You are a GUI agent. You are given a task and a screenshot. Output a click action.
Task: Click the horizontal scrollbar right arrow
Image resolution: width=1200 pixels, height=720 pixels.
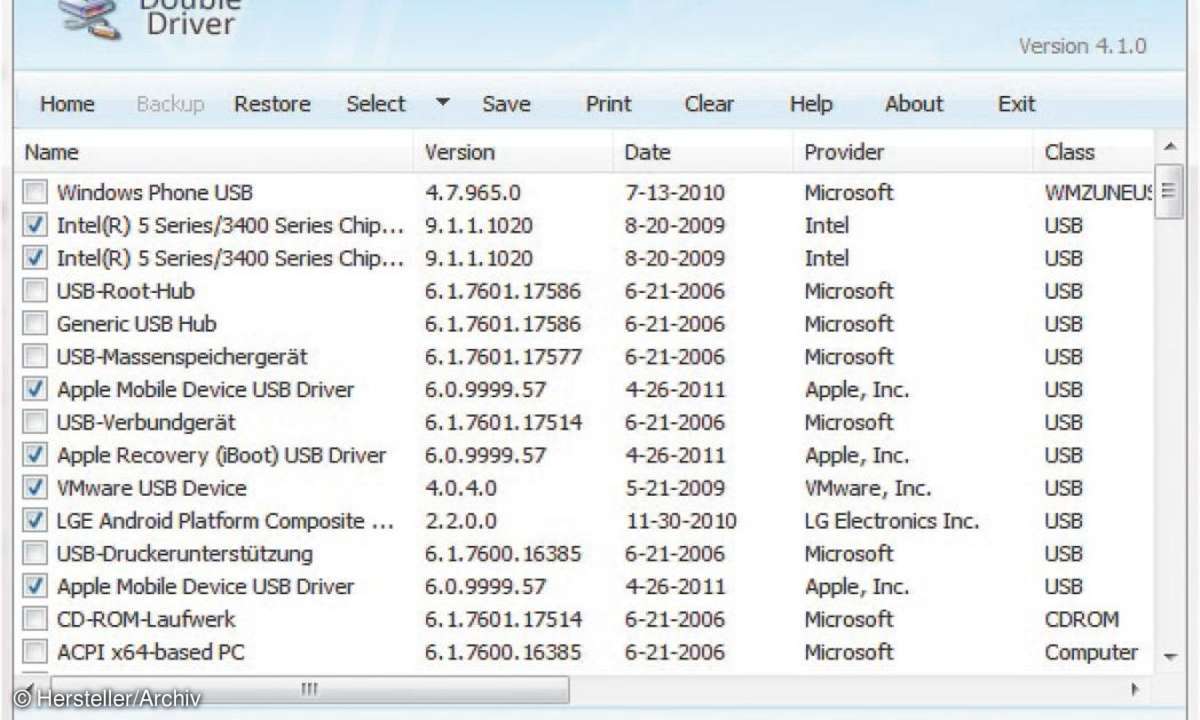coord(1136,689)
